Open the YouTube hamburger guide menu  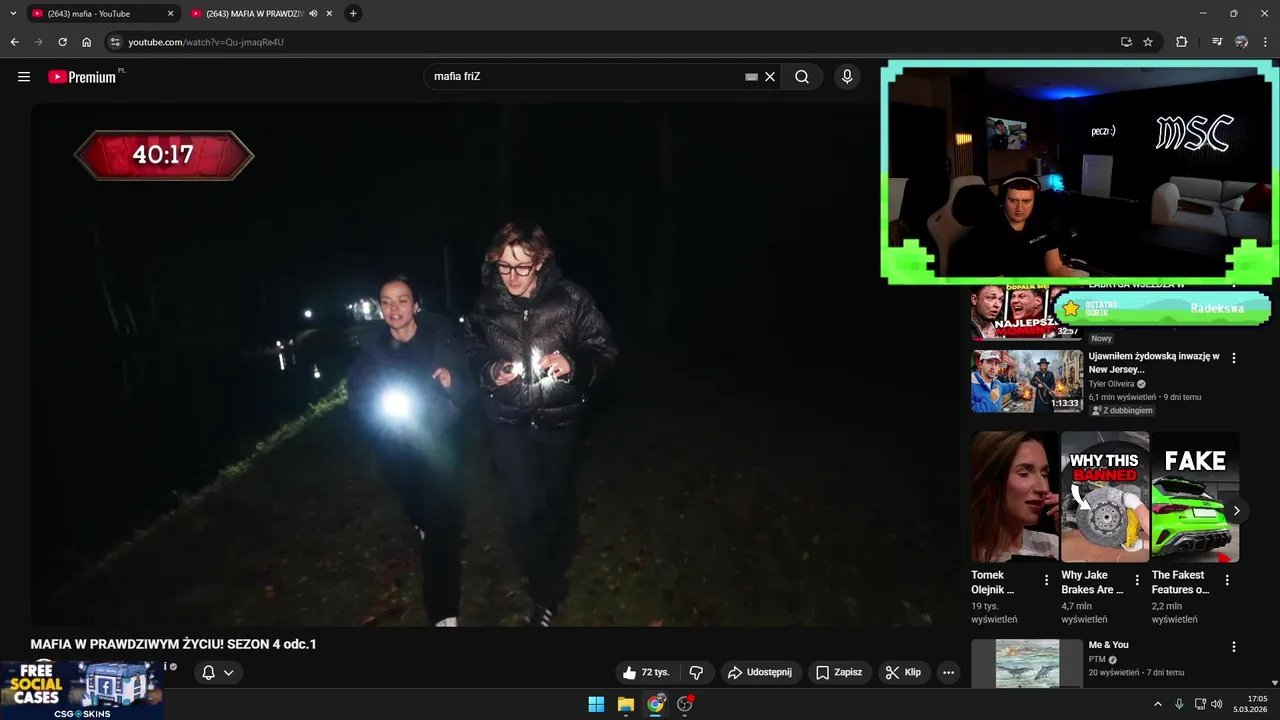24,77
